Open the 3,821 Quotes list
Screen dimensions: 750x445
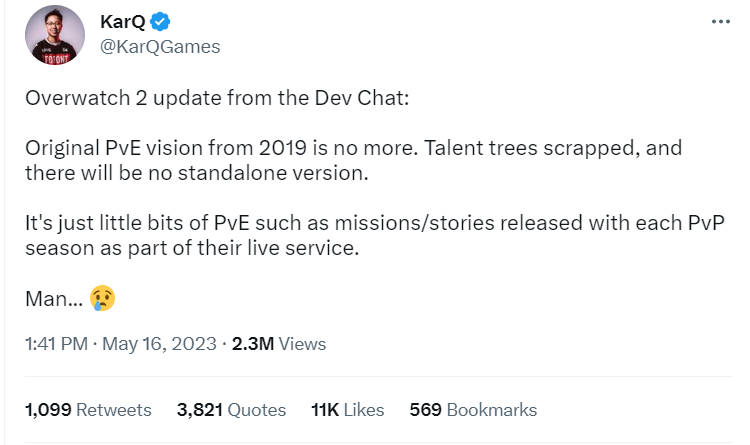coord(231,410)
